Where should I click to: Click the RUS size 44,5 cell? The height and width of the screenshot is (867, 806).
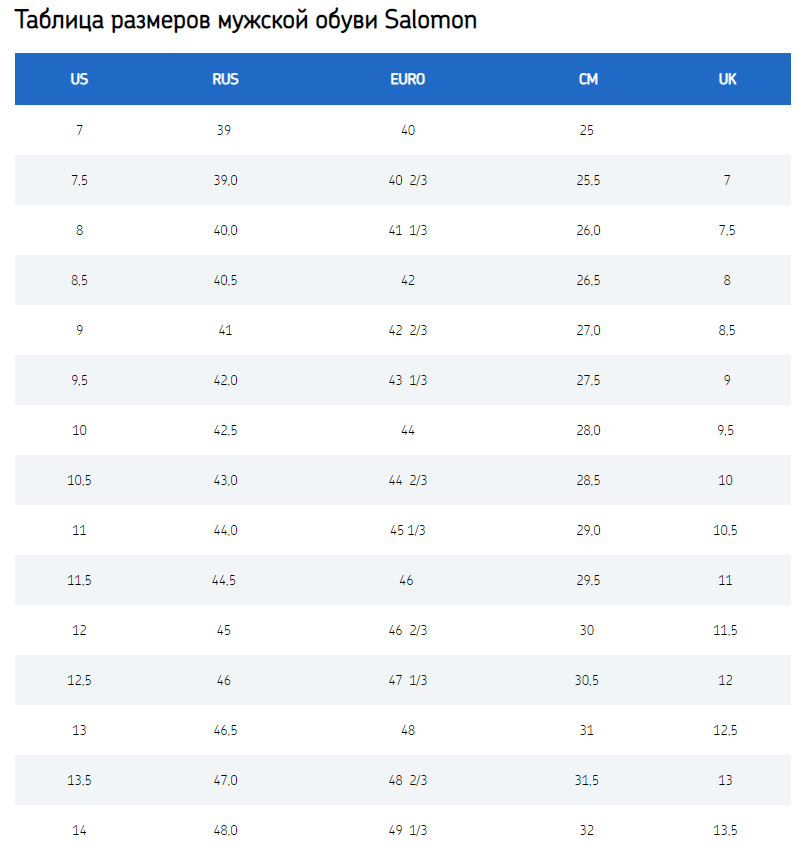tap(225, 581)
